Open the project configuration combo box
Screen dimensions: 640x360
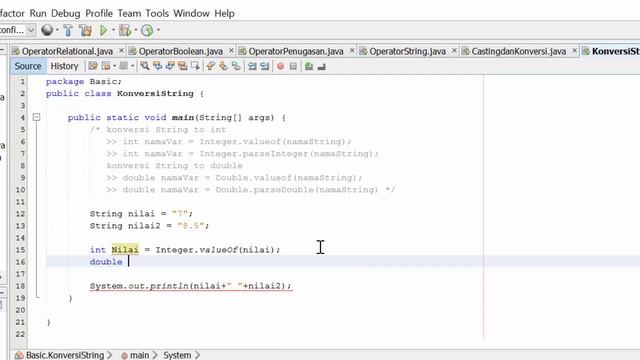point(17,30)
